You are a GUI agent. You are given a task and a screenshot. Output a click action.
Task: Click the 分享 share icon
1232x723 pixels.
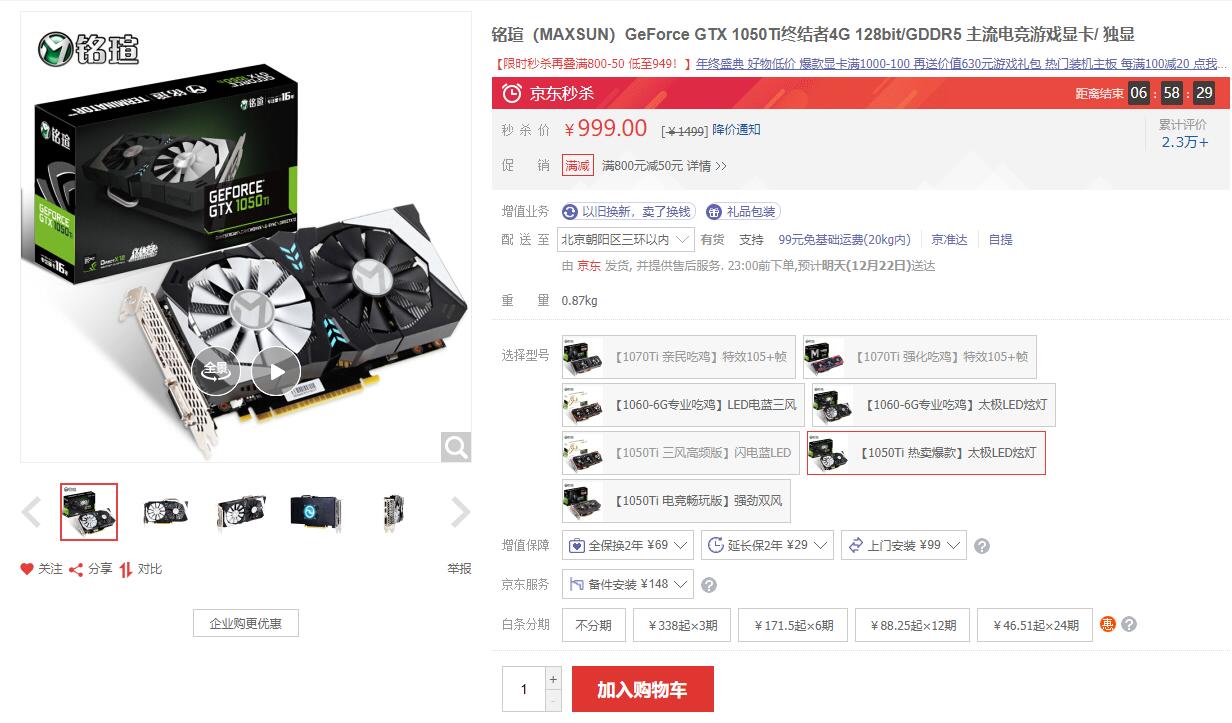(x=76, y=569)
